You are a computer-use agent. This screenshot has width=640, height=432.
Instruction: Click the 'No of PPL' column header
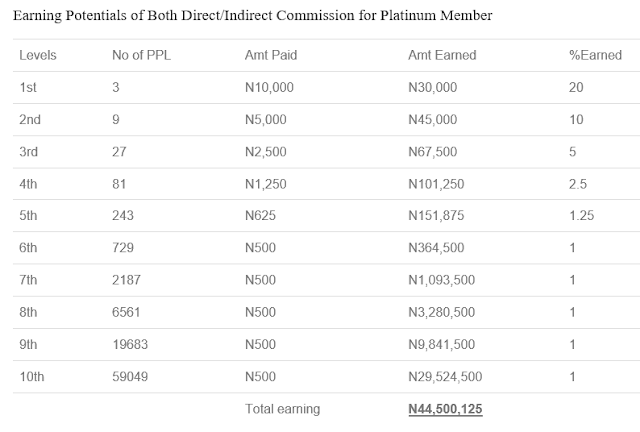click(139, 55)
